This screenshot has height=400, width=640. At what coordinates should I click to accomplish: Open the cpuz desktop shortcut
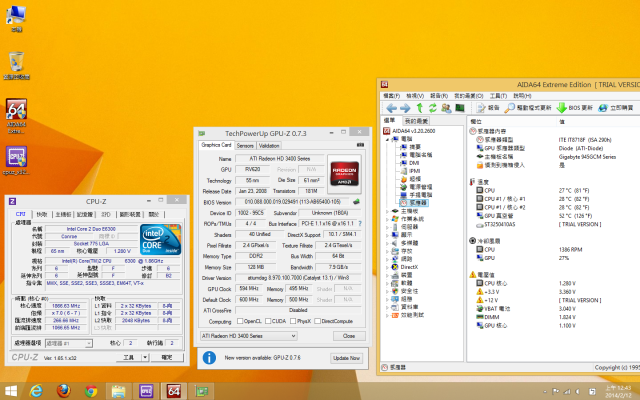click(16, 160)
